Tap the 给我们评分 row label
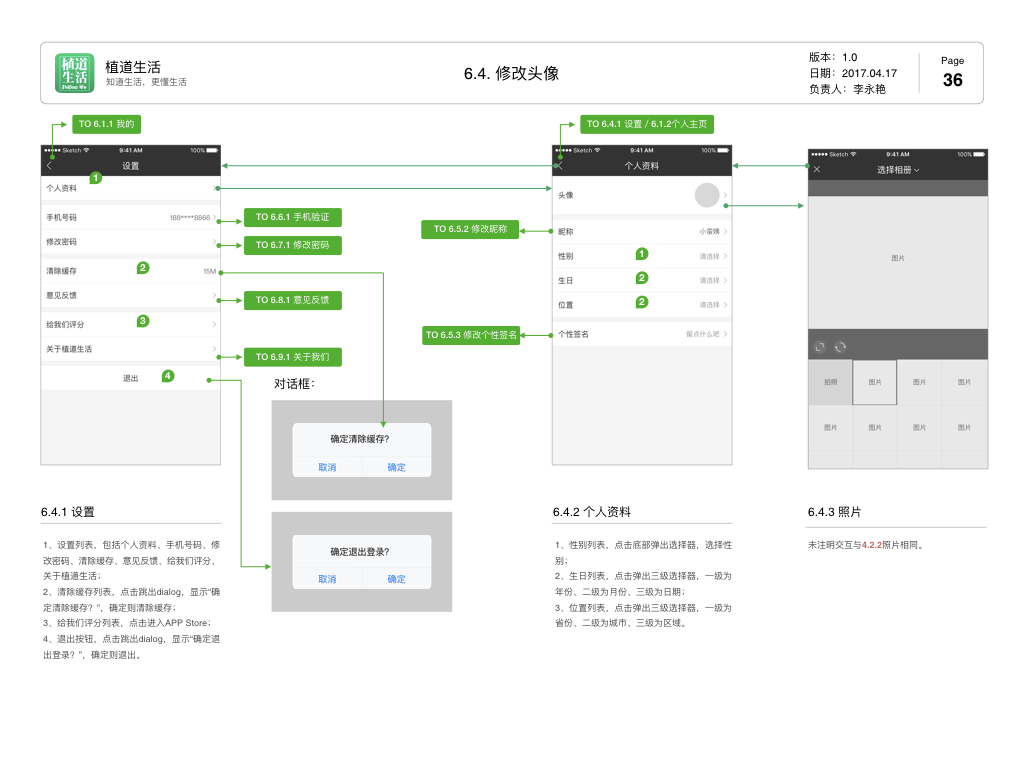This screenshot has width=1024, height=768. pyautogui.click(x=65, y=325)
